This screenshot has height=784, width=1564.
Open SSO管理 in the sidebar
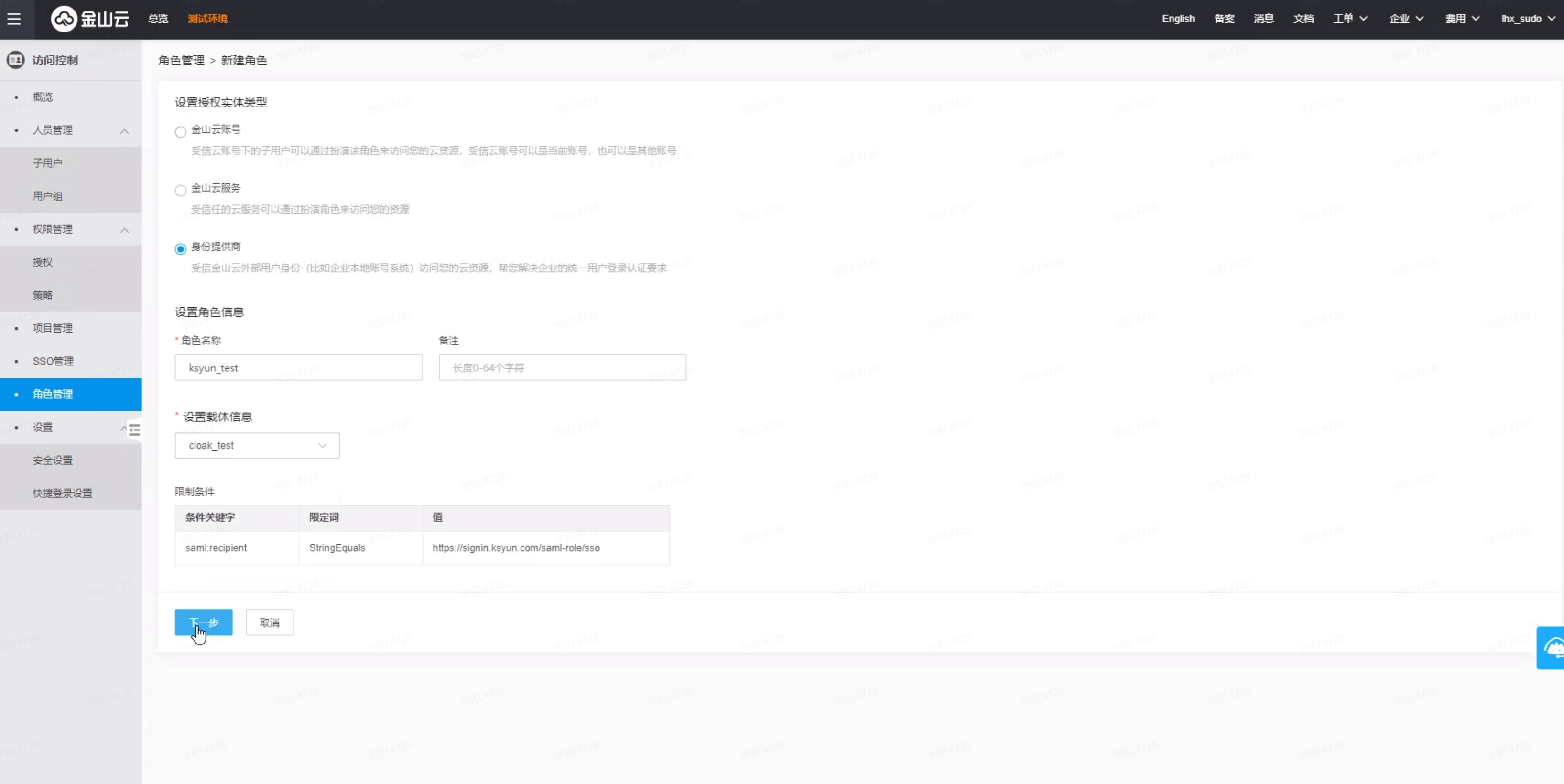(x=54, y=361)
